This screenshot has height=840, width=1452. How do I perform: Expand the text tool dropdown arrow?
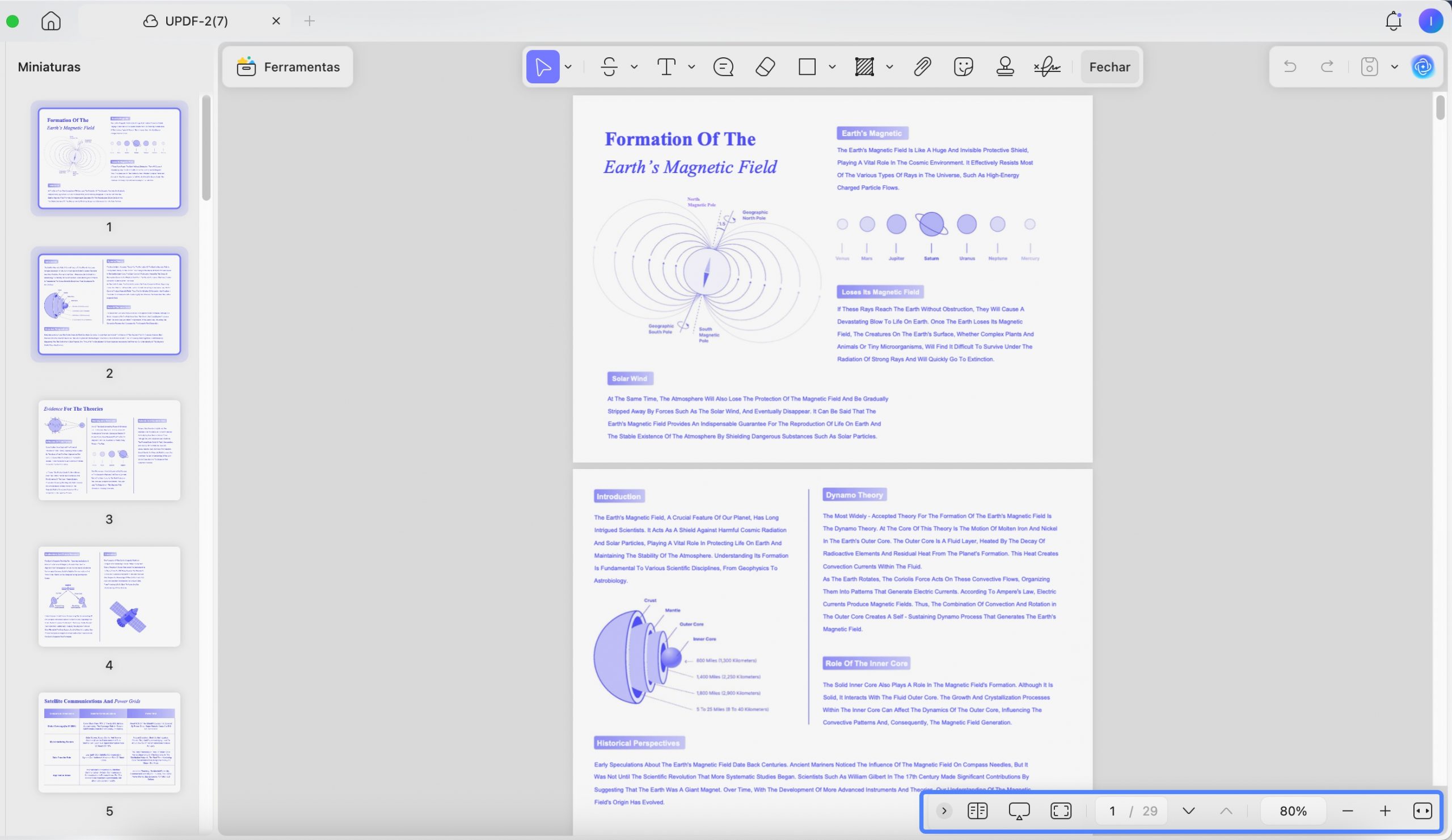point(691,67)
